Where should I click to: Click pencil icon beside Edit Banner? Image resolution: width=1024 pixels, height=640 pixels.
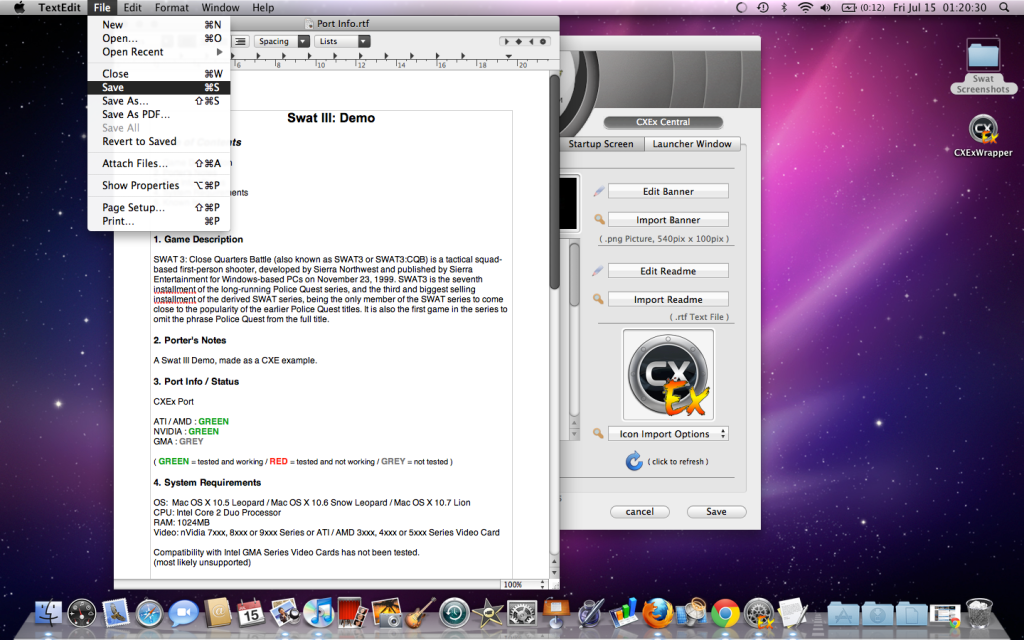(598, 191)
